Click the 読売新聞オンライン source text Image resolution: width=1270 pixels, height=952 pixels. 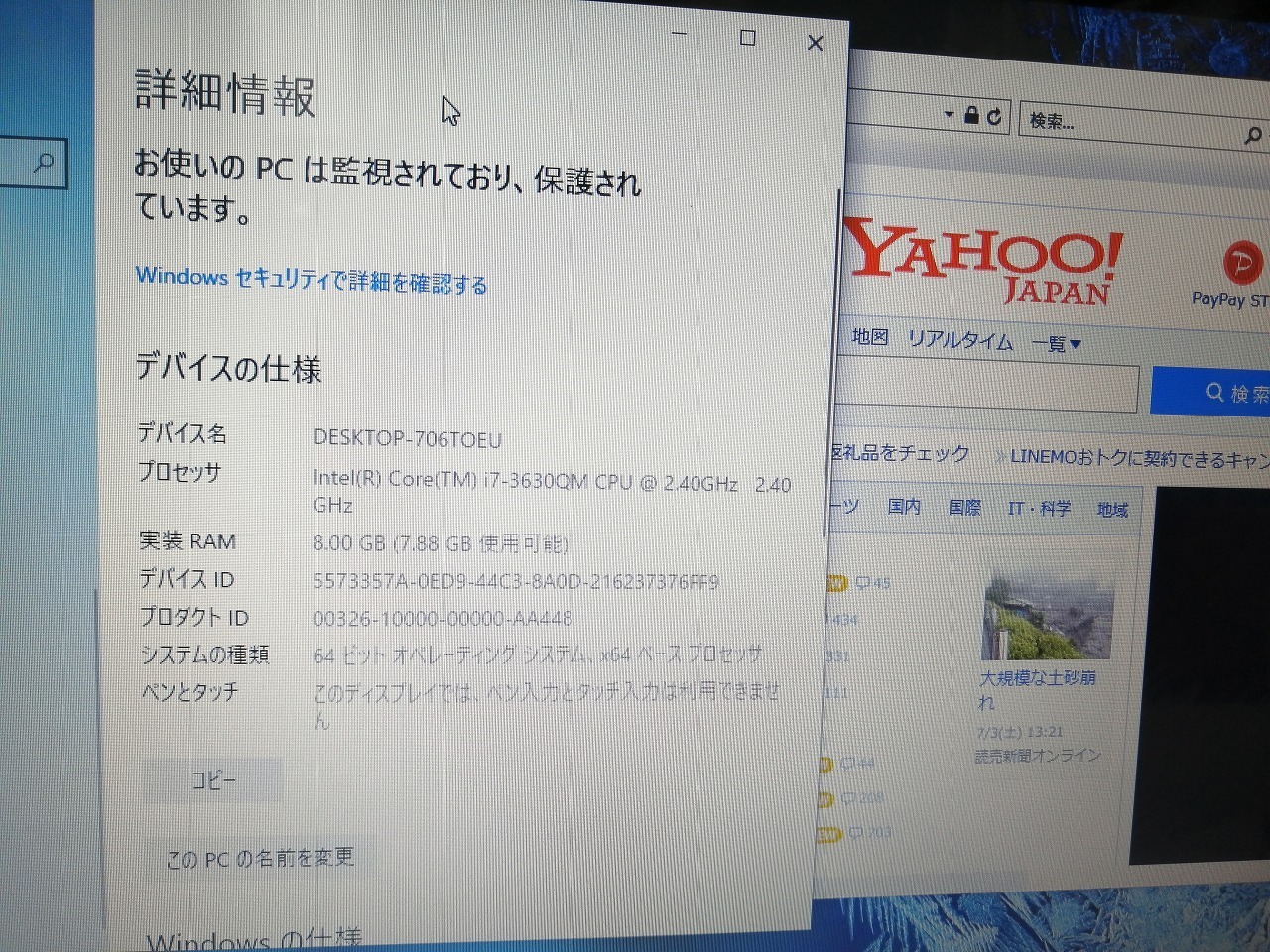pyautogui.click(x=1038, y=756)
